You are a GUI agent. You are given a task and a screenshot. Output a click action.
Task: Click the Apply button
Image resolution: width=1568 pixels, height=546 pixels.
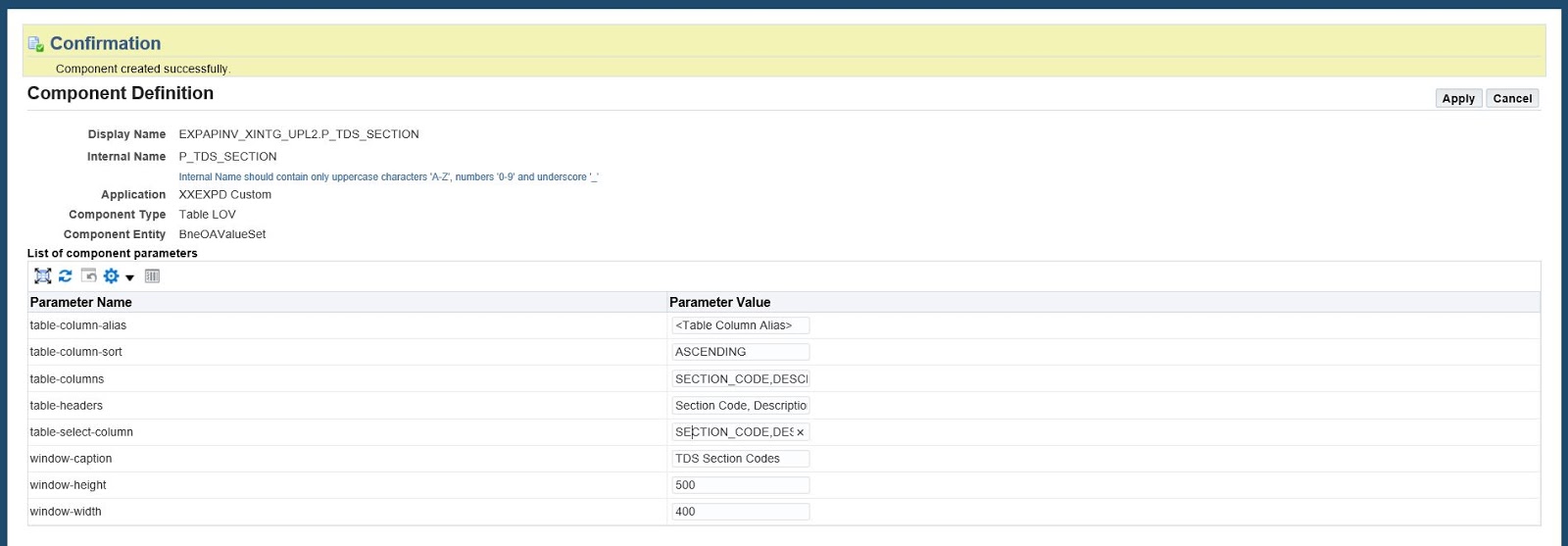pyautogui.click(x=1458, y=99)
